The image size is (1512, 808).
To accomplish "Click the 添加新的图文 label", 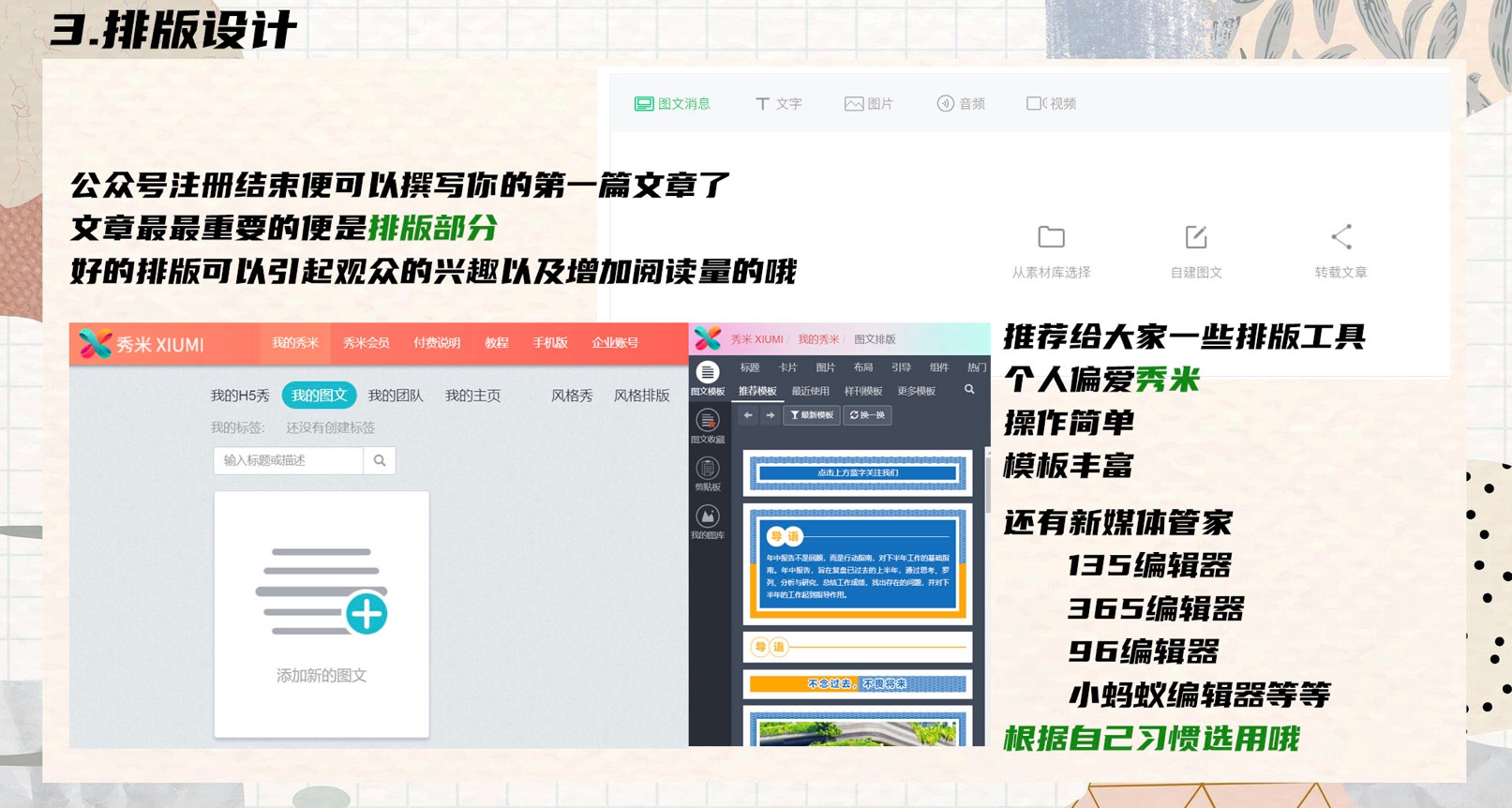I will click(x=322, y=676).
